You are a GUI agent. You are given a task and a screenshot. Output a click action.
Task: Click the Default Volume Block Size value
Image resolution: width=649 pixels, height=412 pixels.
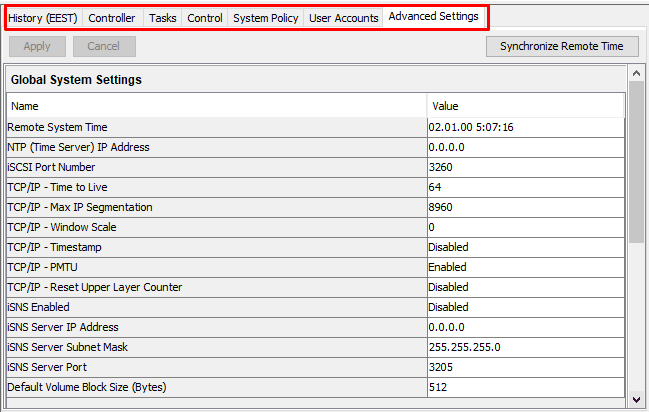tap(524, 387)
